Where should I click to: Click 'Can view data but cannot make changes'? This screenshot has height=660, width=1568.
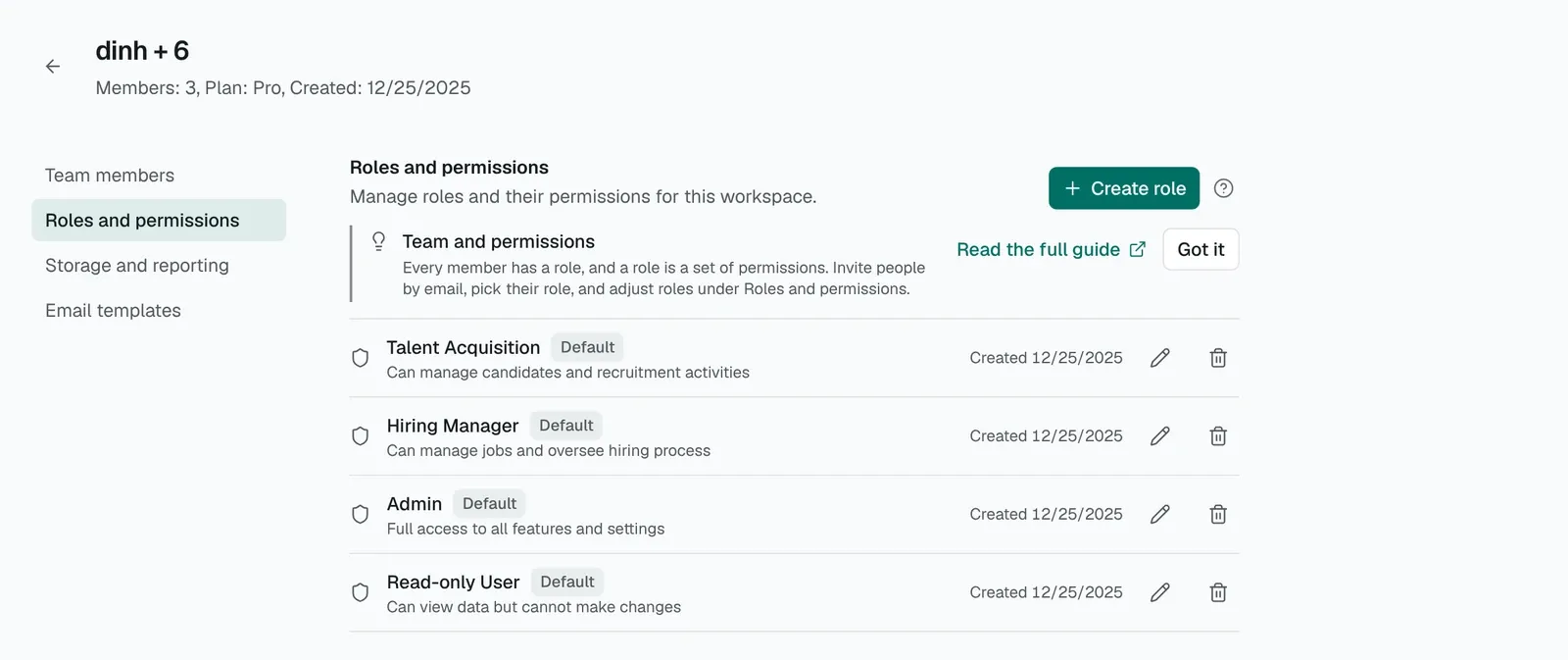click(x=534, y=607)
